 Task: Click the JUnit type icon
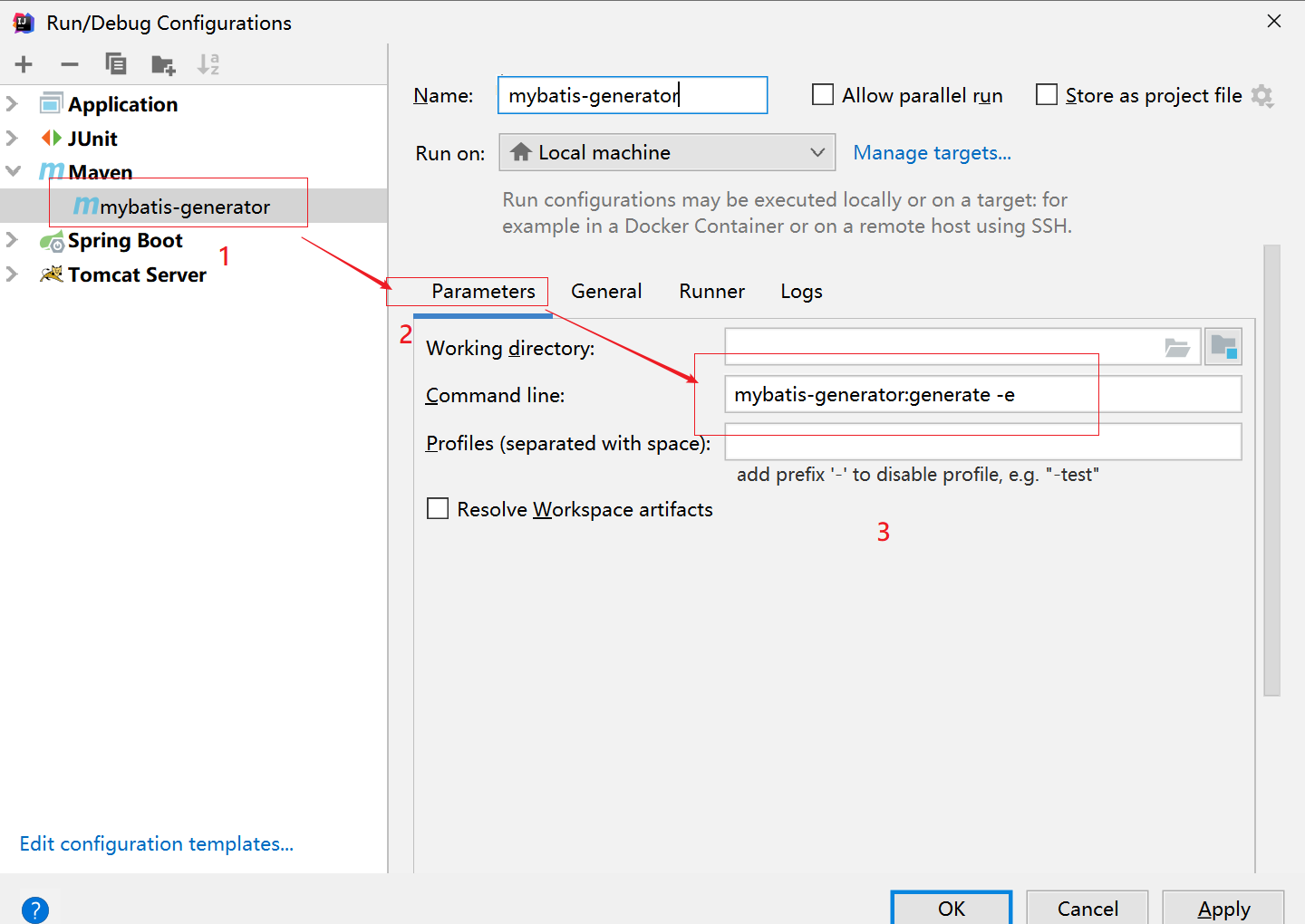click(x=52, y=138)
